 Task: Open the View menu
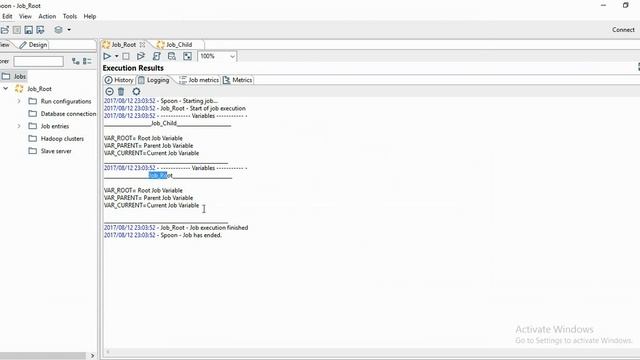pos(25,16)
